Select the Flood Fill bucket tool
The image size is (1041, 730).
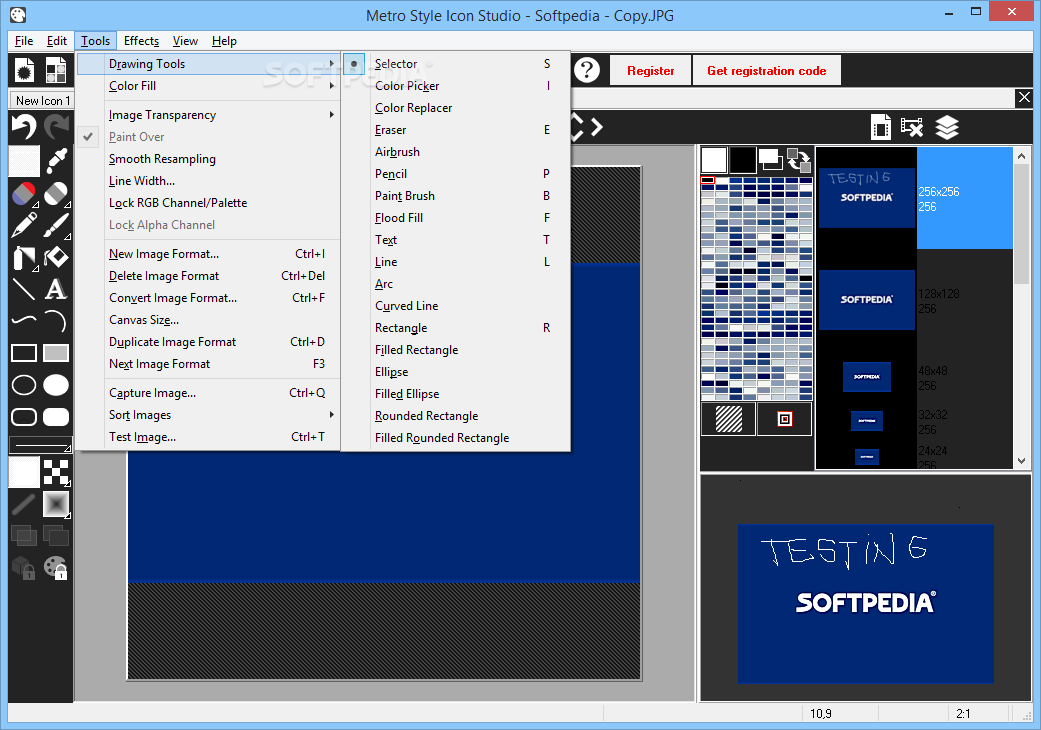point(56,257)
